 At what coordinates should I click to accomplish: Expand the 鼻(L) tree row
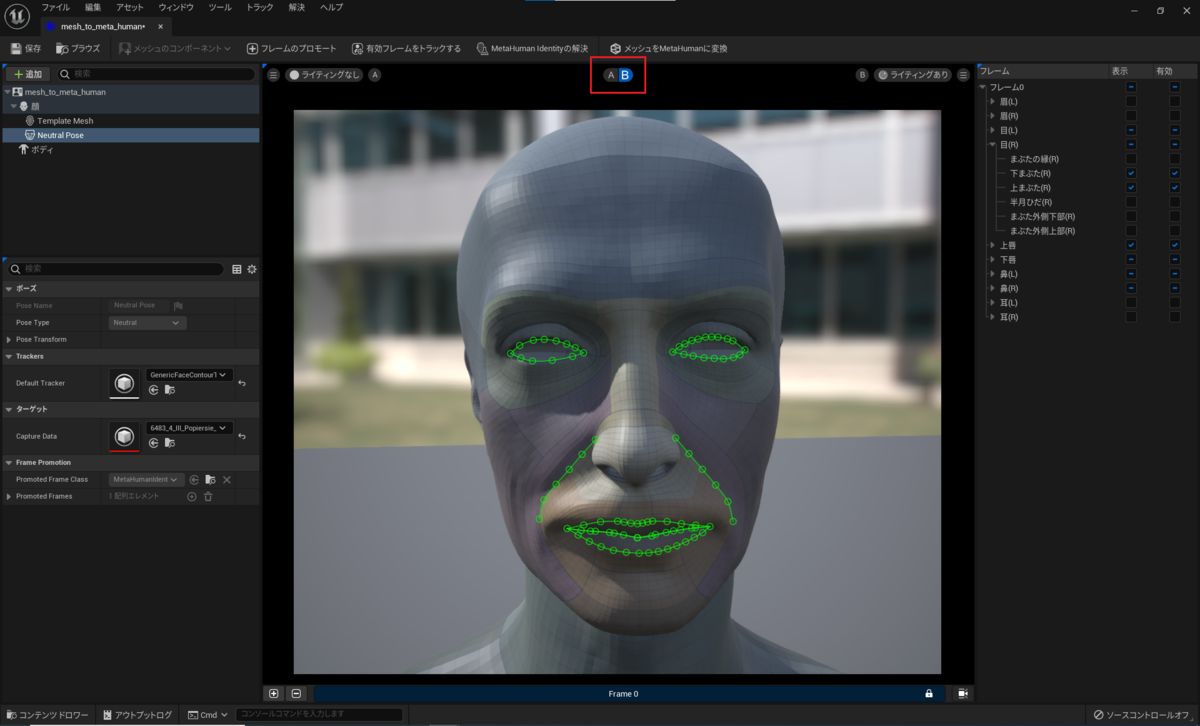coord(993,274)
